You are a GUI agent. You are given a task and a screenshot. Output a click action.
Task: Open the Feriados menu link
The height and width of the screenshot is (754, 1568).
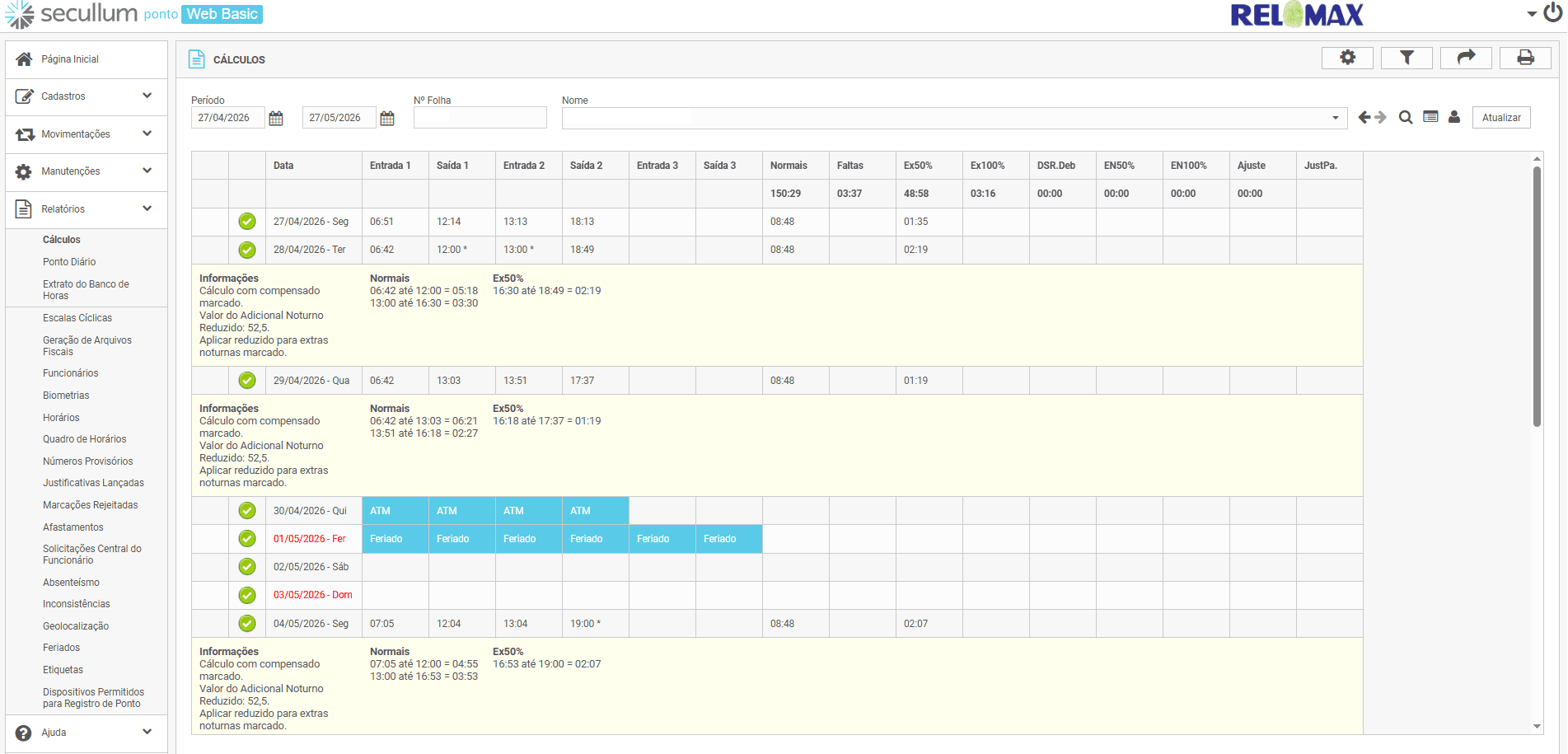62,648
